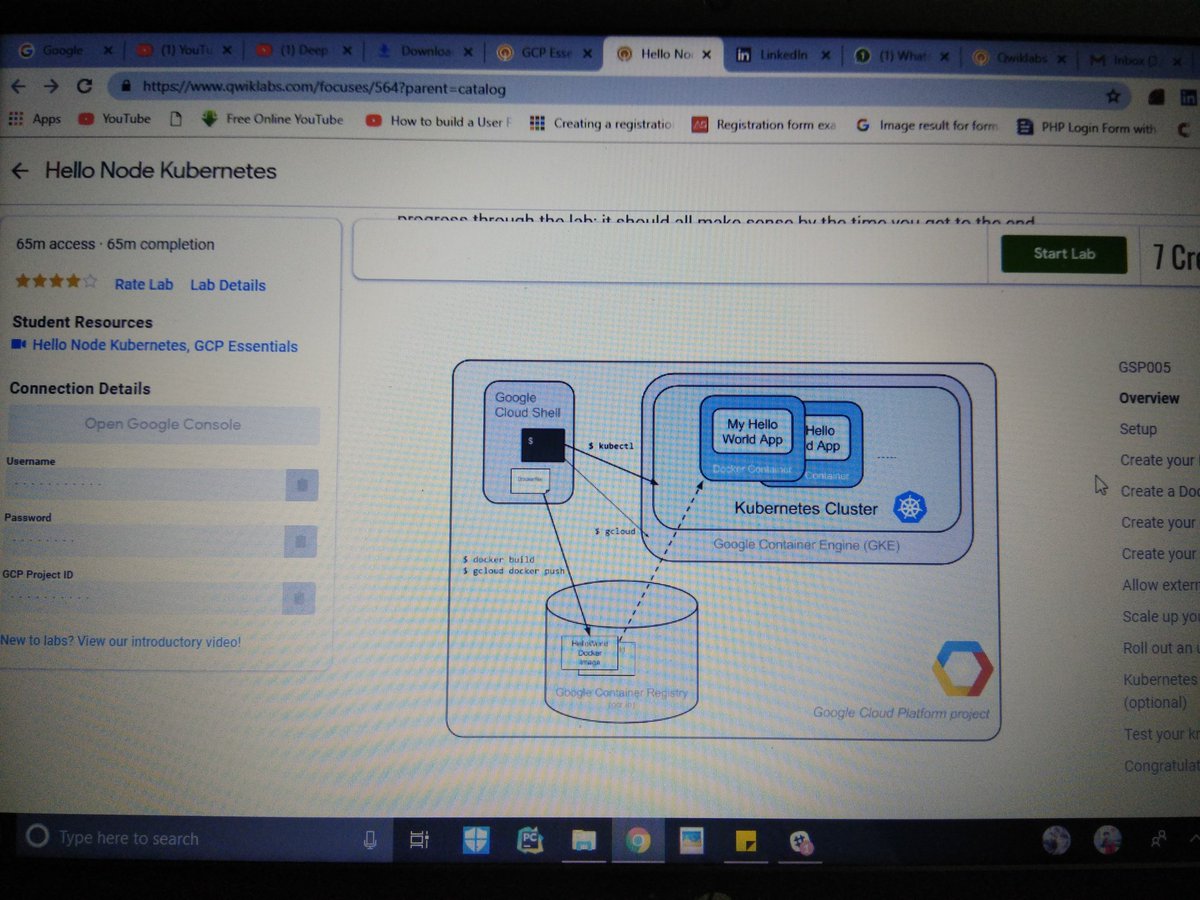Image resolution: width=1200 pixels, height=900 pixels.
Task: Open the Image result for form bookmark
Action: 927,126
